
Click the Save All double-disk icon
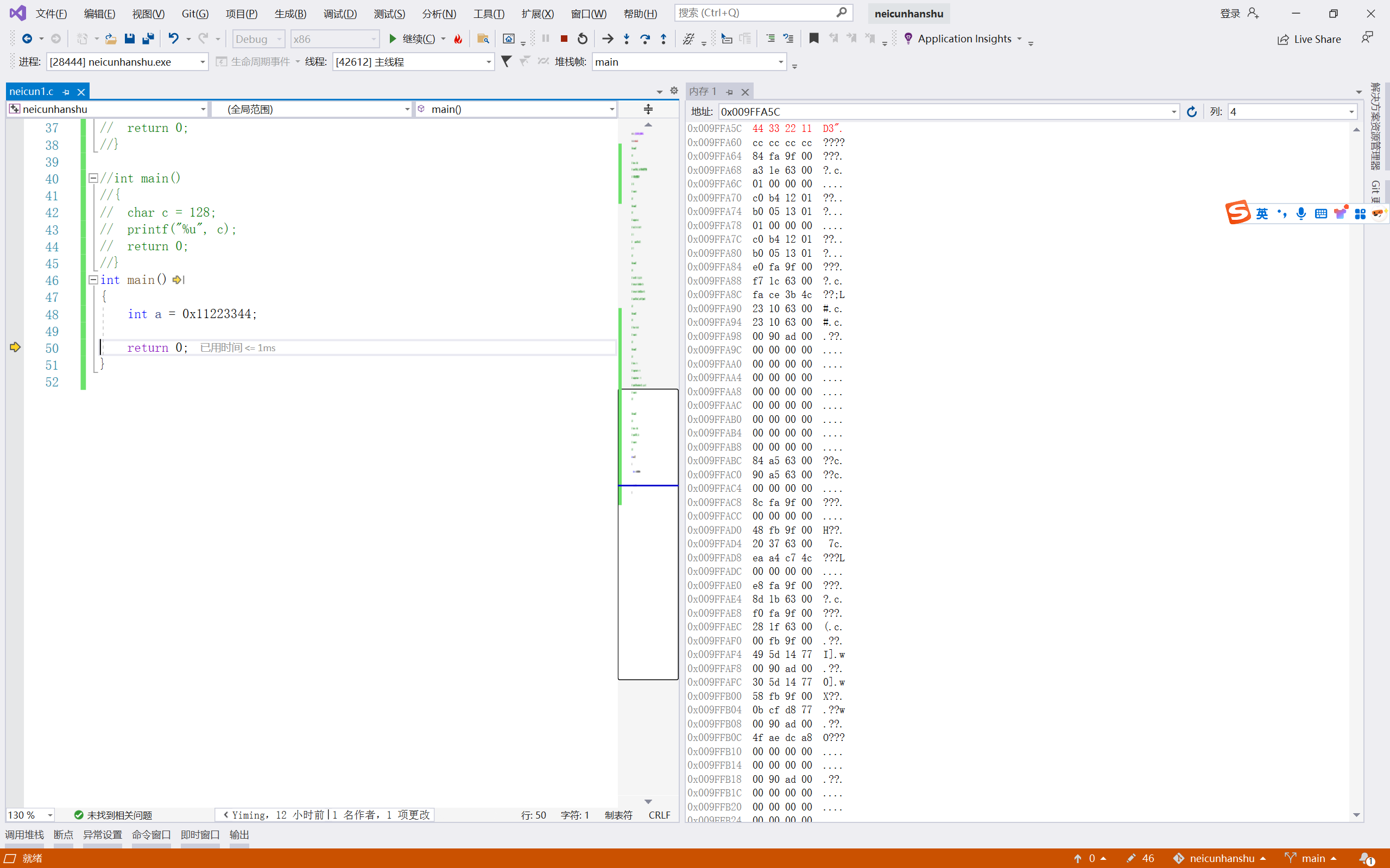coord(148,39)
